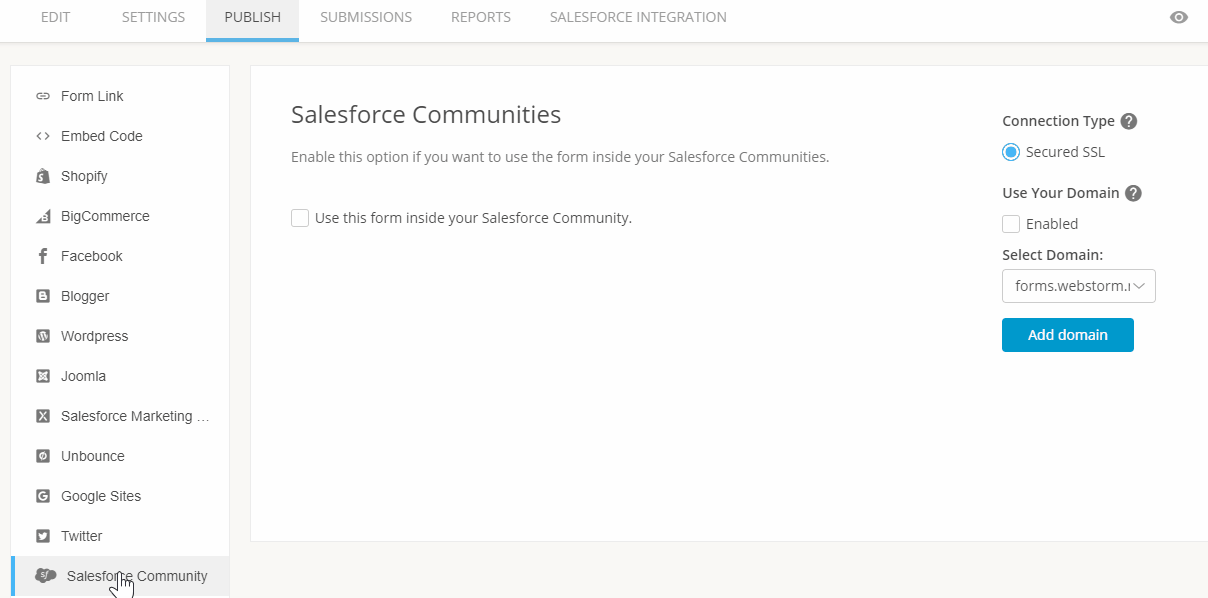This screenshot has height=598, width=1208.
Task: Click the Joomla logo icon
Action: point(43,376)
